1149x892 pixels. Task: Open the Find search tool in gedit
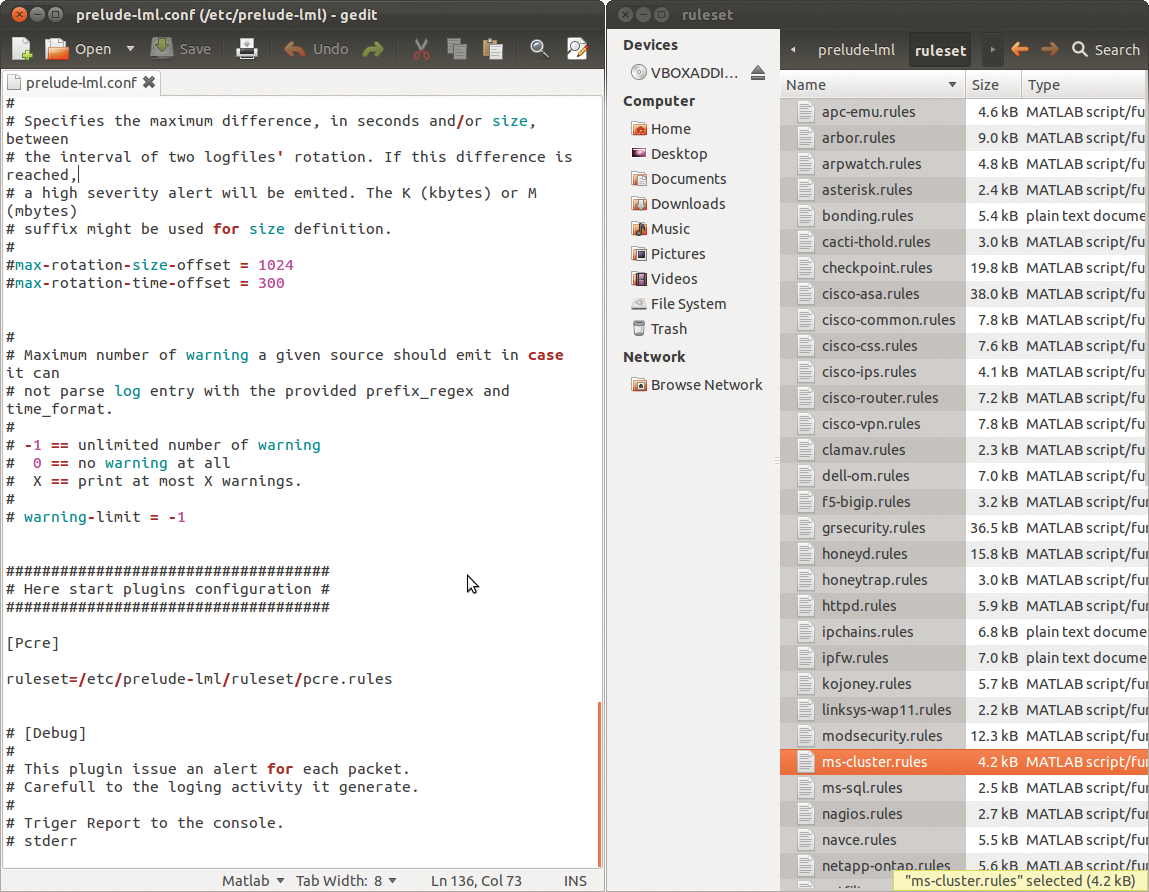click(x=539, y=49)
